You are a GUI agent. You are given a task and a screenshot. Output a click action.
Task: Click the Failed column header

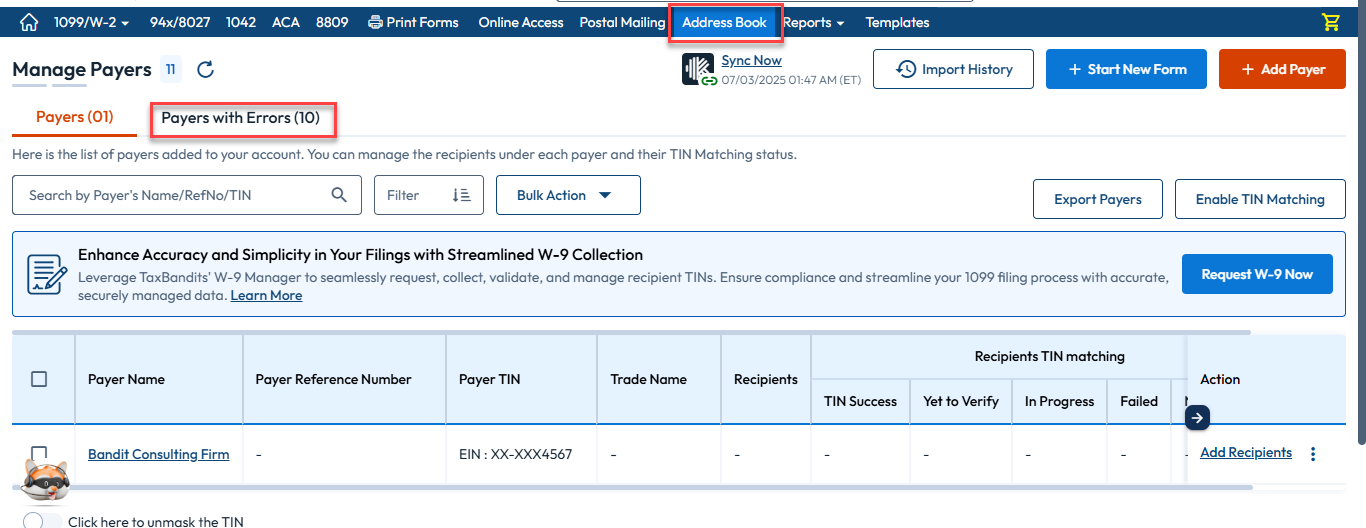[1139, 401]
